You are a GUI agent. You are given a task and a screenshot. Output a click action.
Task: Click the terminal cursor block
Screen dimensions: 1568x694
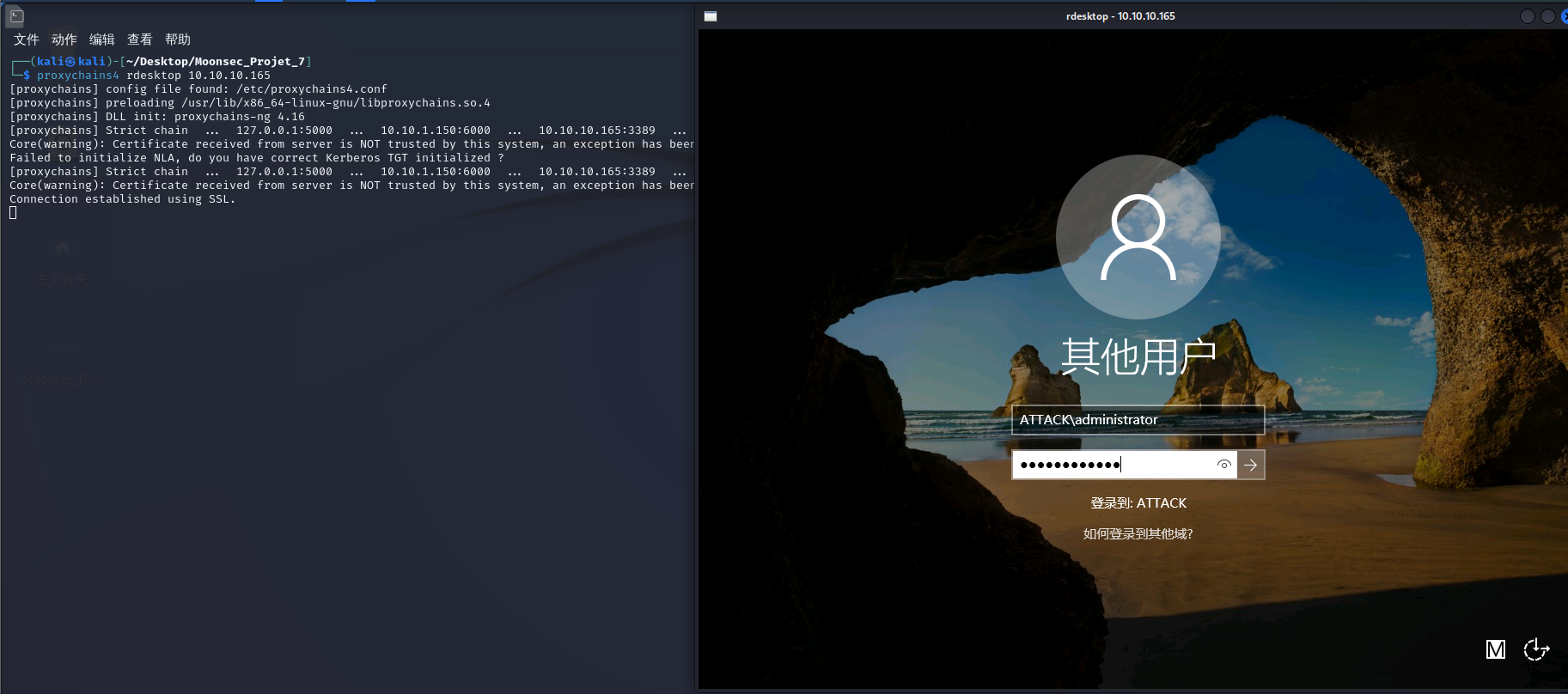coord(13,213)
